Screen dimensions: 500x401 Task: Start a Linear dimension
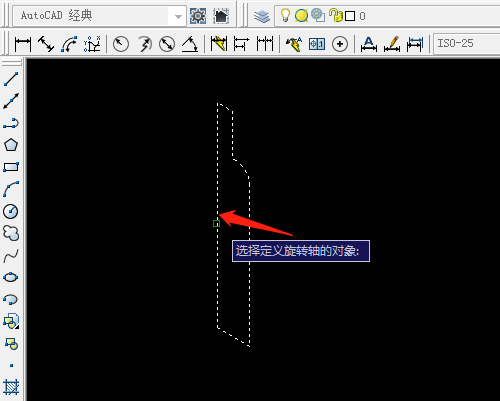23,44
